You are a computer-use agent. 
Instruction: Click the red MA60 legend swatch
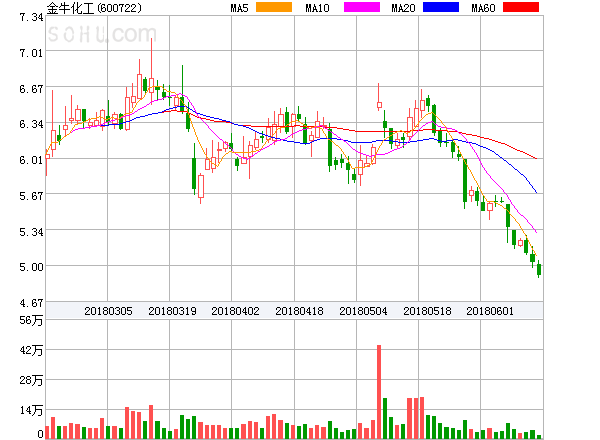pos(521,7)
